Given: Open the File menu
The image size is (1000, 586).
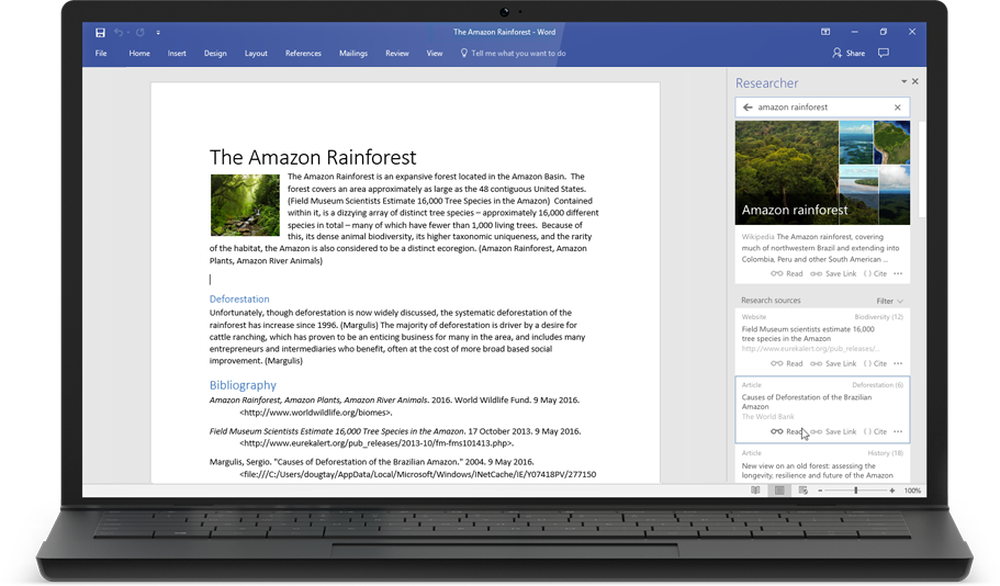Looking at the screenshot, I should click(100, 53).
